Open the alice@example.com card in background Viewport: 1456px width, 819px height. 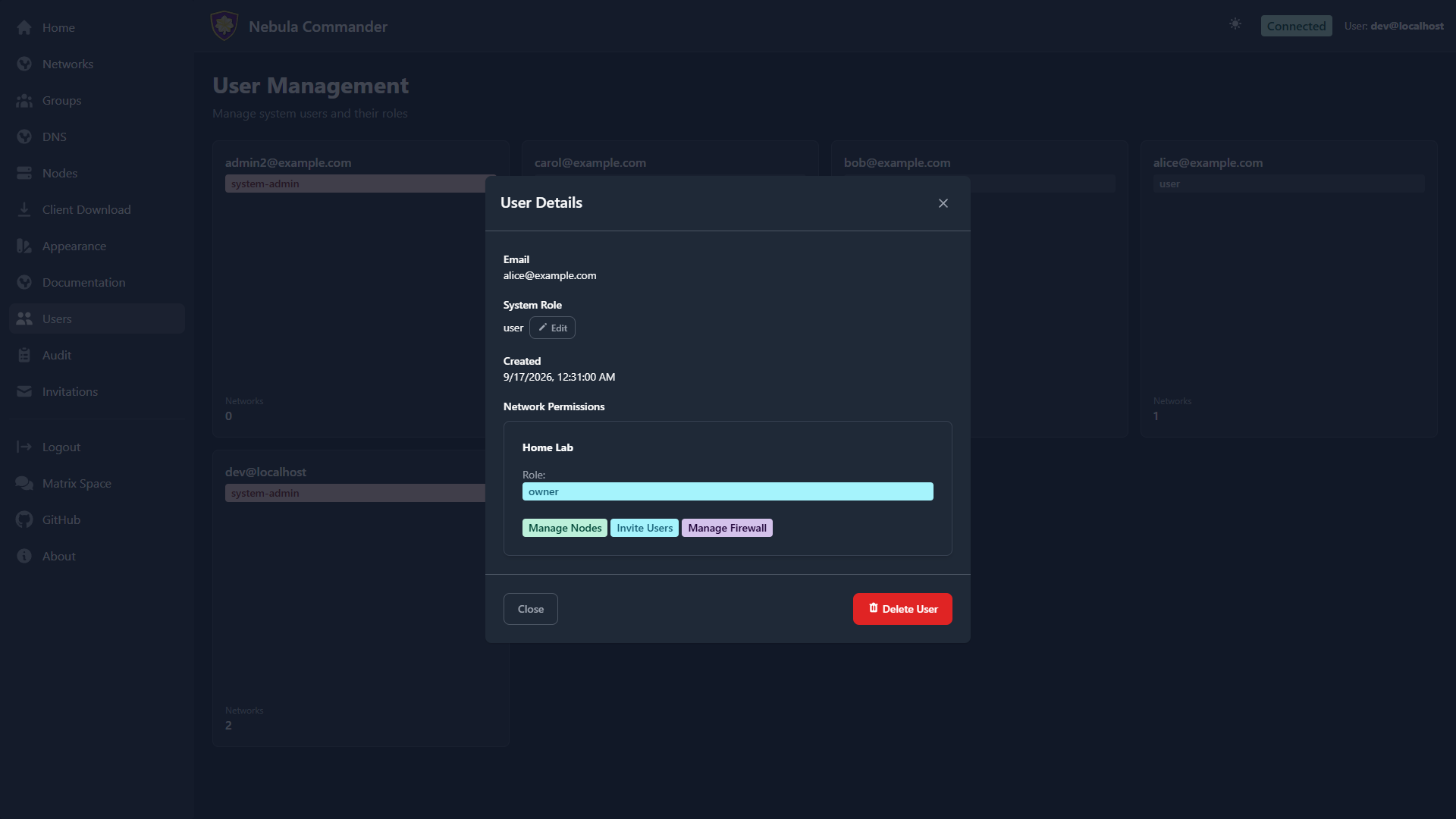tap(1289, 289)
